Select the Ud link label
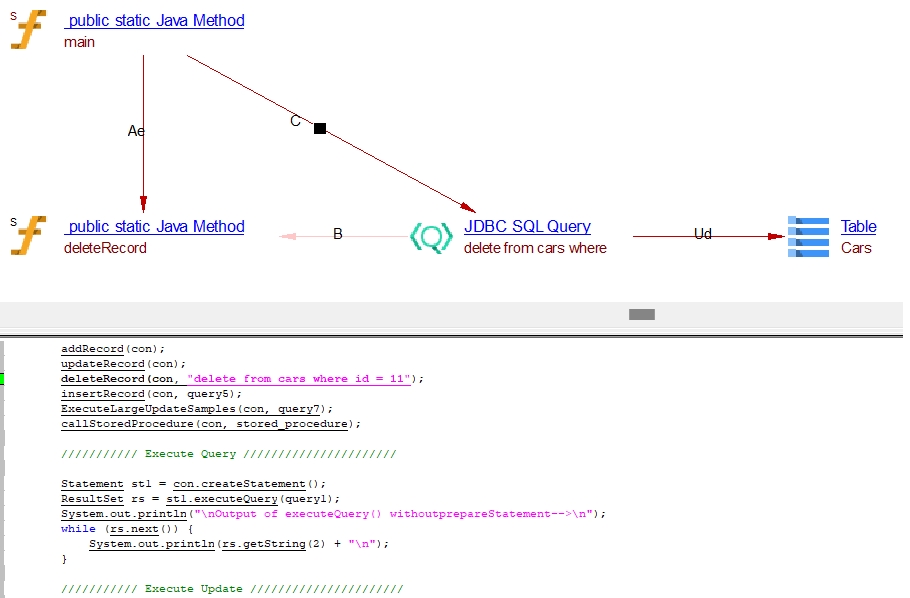This screenshot has width=910, height=598. (703, 234)
